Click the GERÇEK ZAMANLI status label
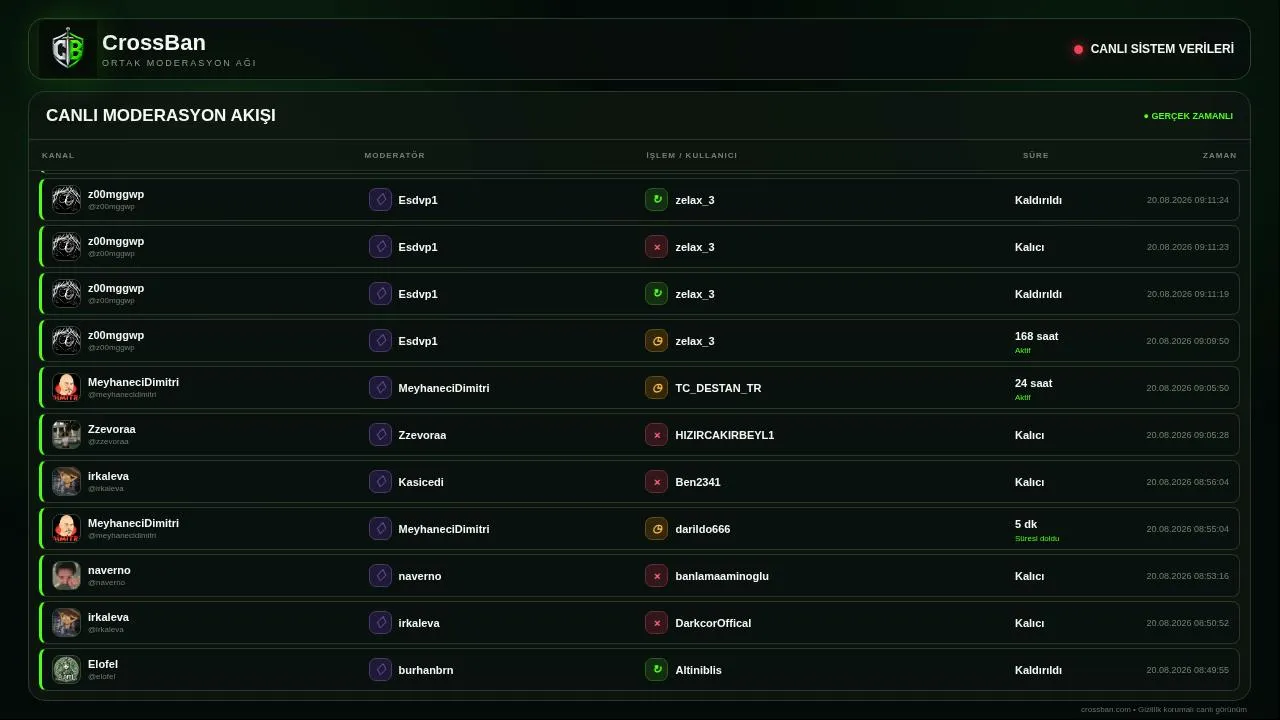This screenshot has width=1280, height=720. [1188, 116]
